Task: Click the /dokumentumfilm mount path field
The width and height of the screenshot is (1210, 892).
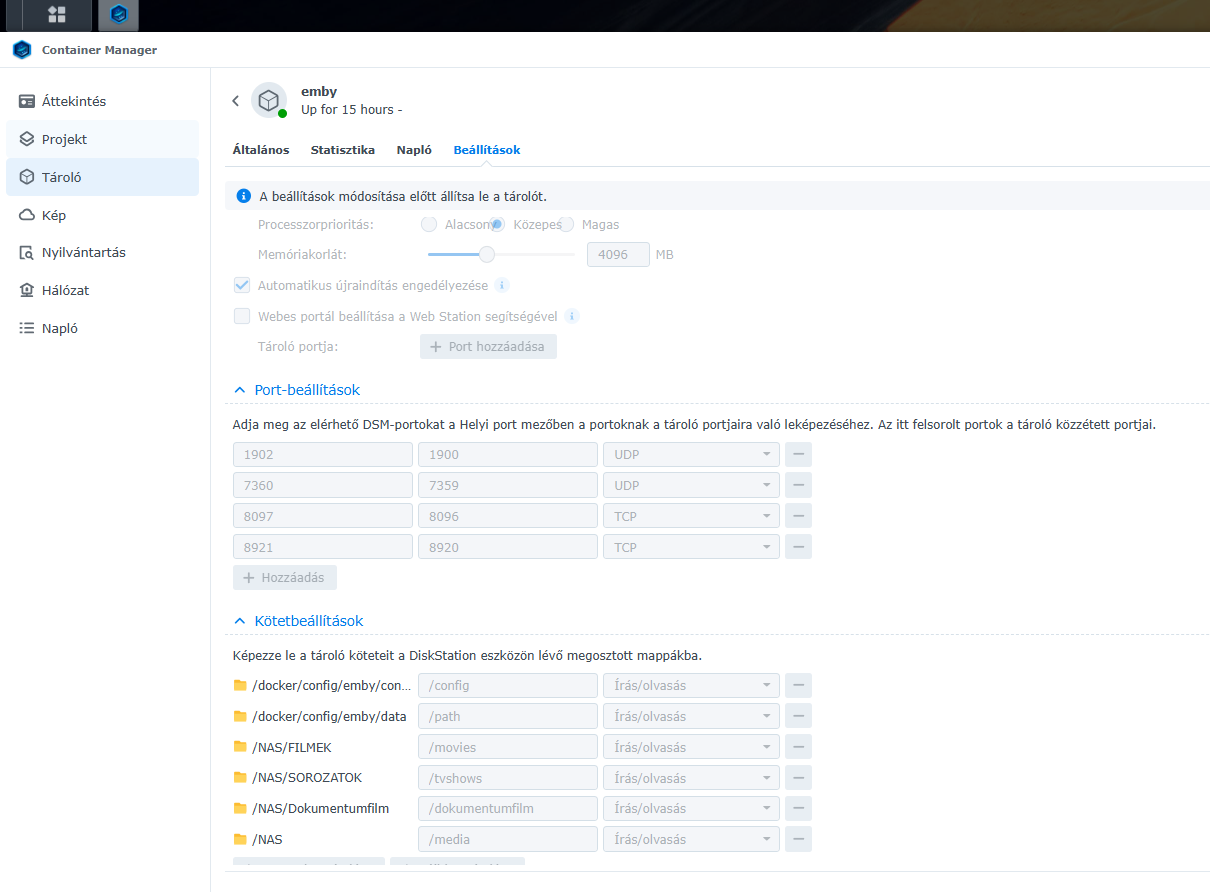Action: [508, 809]
